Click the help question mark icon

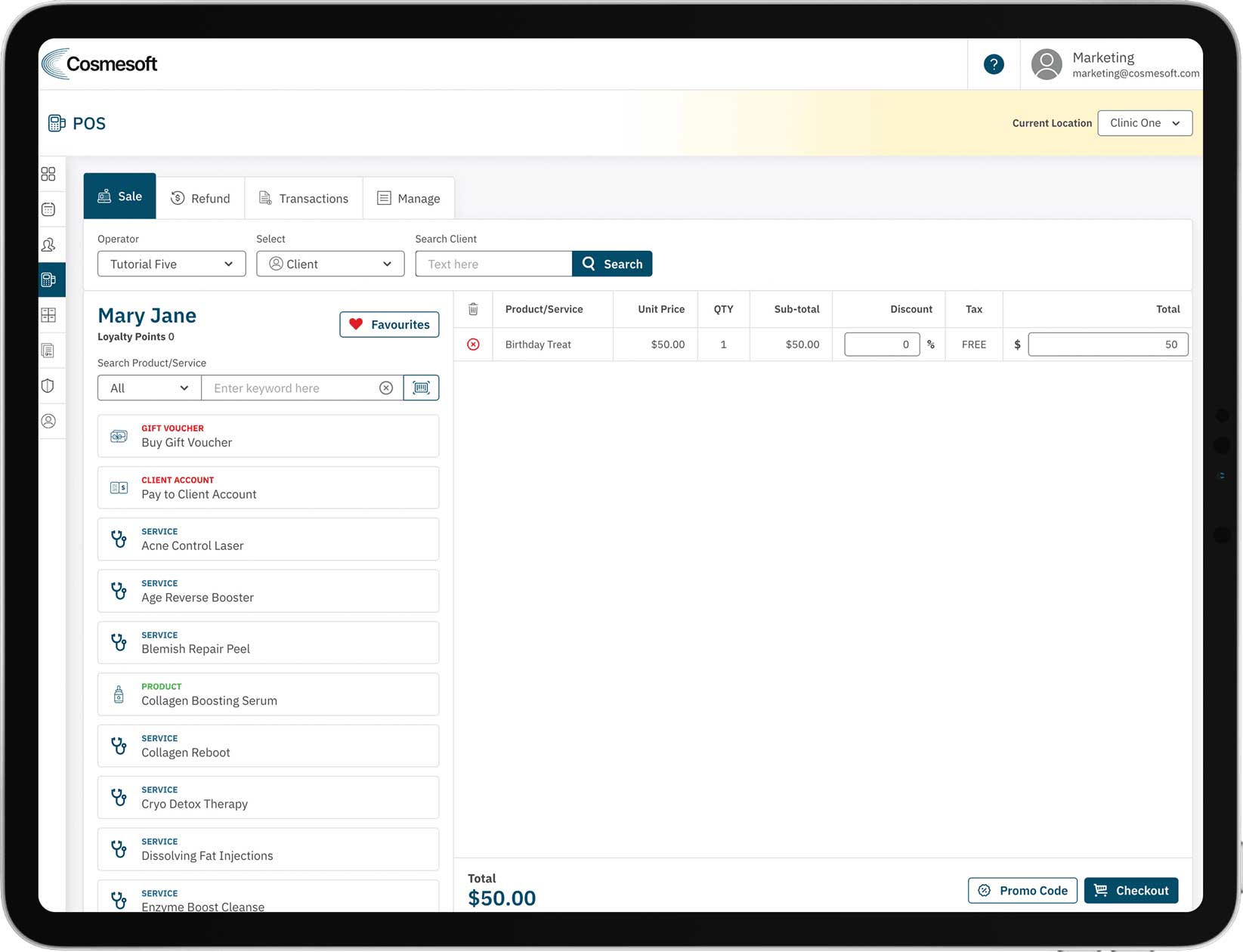(994, 64)
